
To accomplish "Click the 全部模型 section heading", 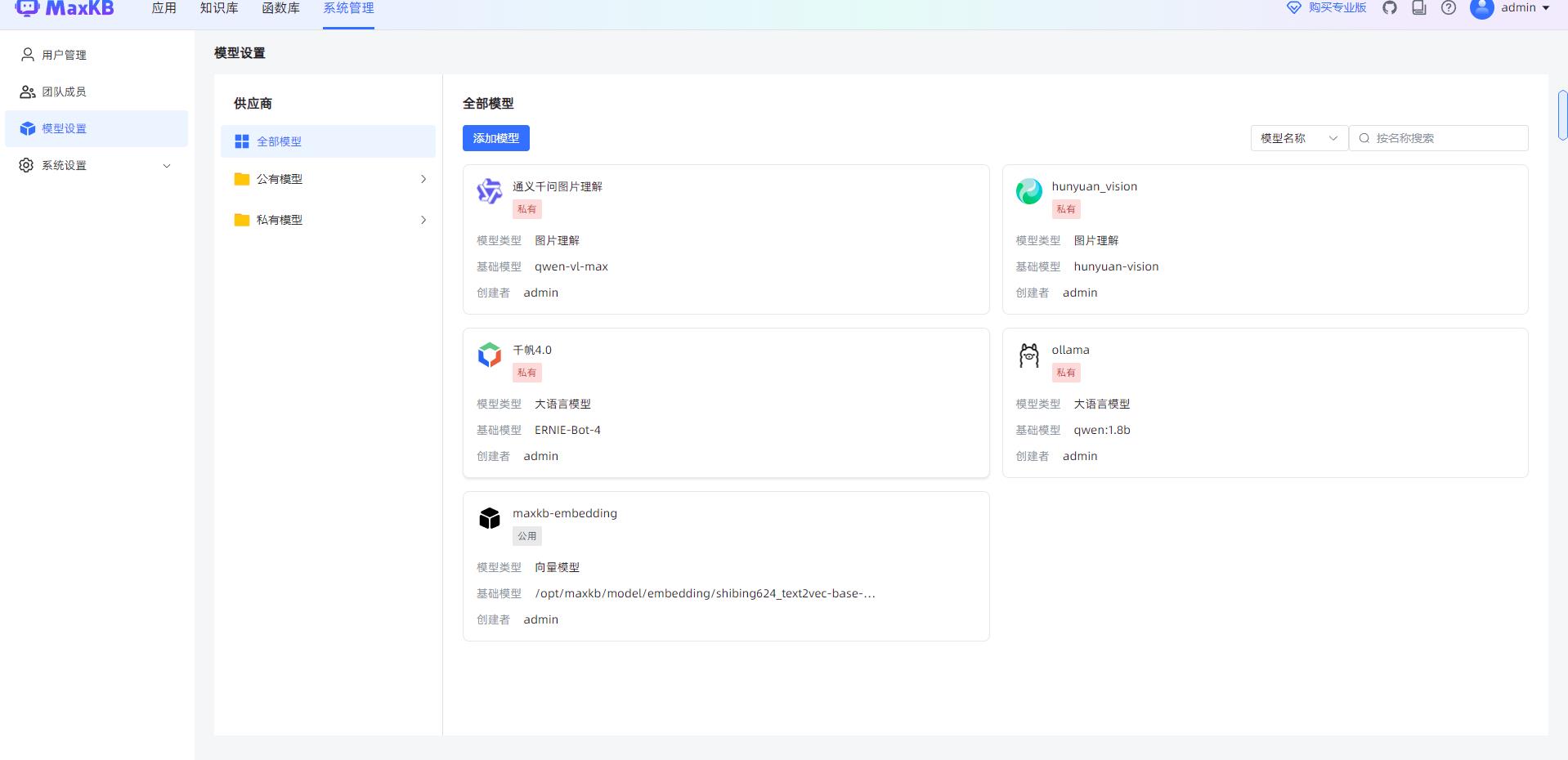I will [488, 104].
